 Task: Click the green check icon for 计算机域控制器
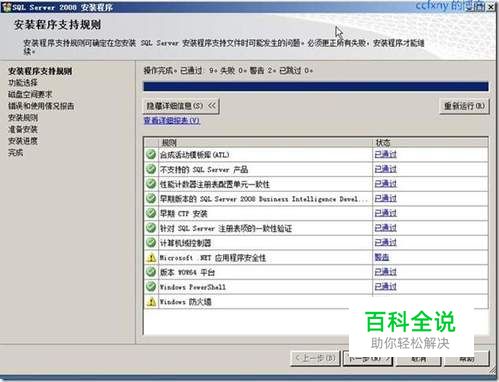pos(151,242)
